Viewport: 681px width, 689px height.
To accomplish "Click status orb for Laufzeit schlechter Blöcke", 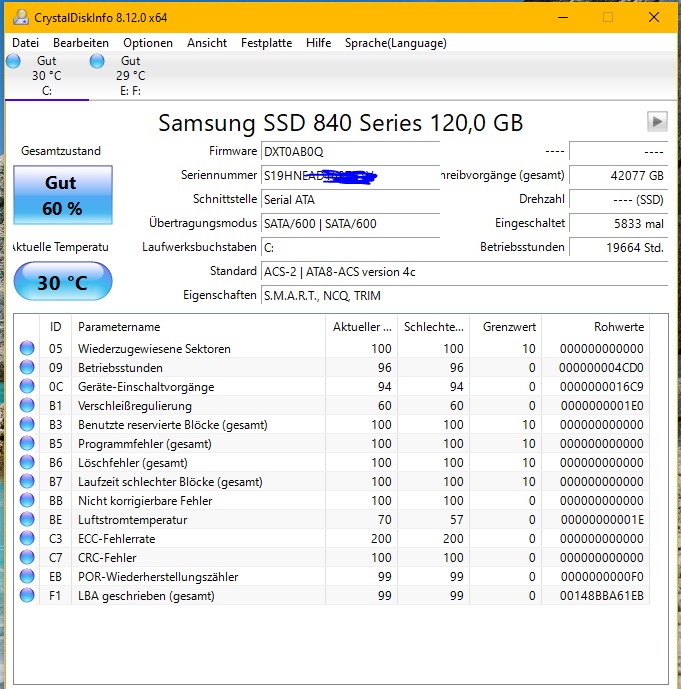I will pyautogui.click(x=27, y=481).
